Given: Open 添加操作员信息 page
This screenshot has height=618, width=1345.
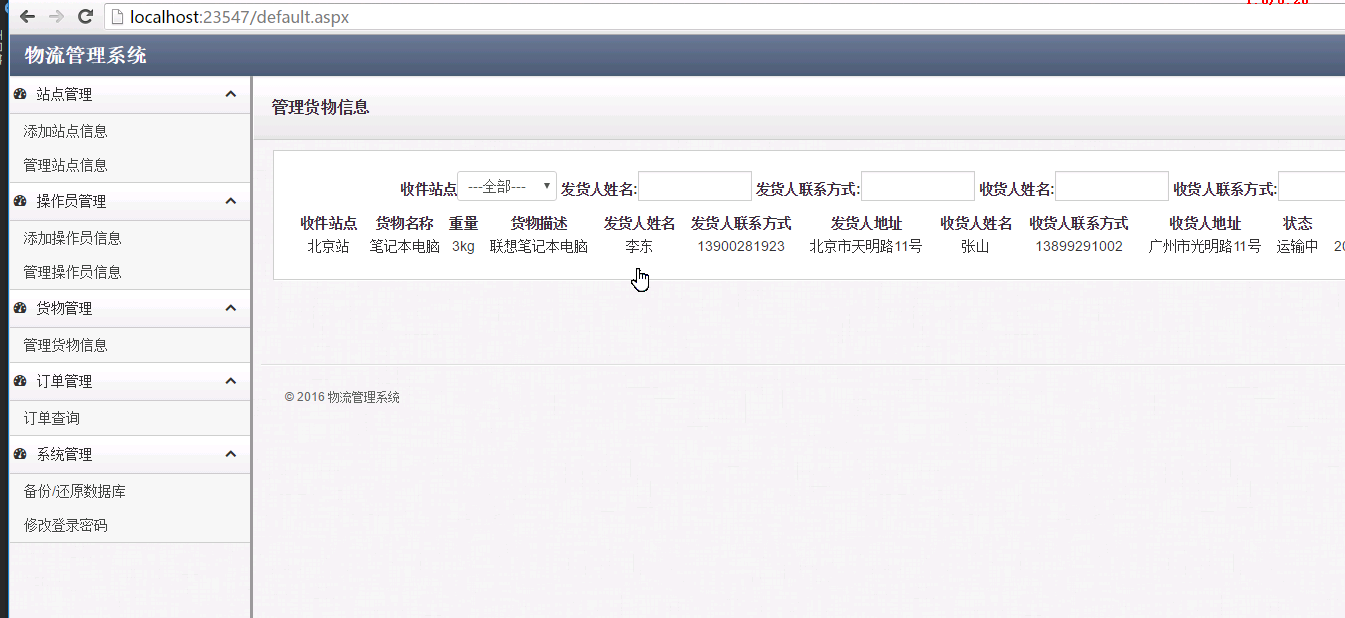Looking at the screenshot, I should pos(73,238).
